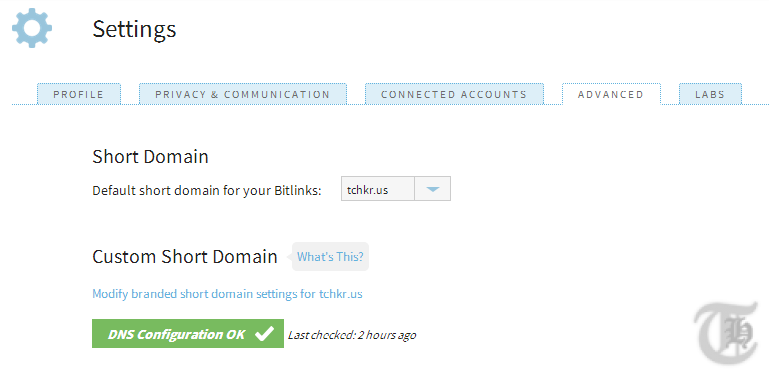
Task: Click the DNS Configuration OK button
Action: pyautogui.click(x=188, y=334)
